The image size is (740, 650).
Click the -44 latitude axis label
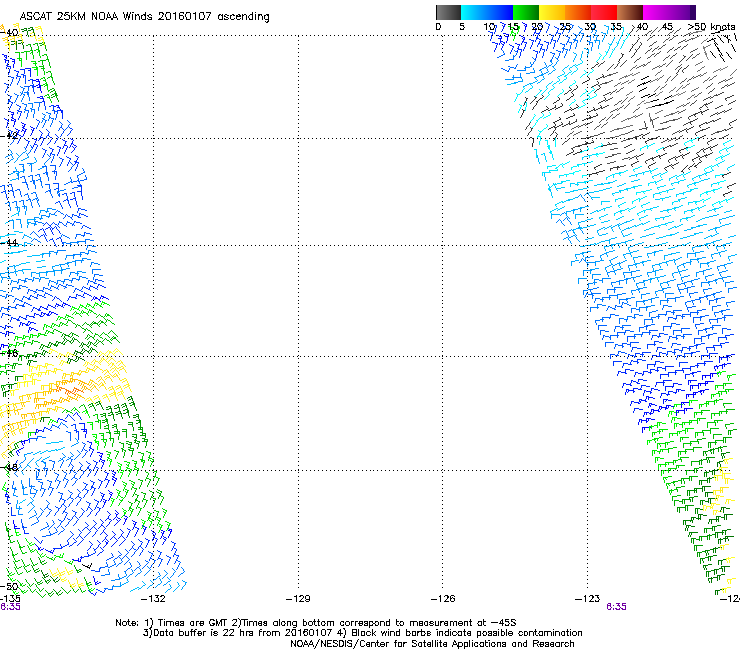click(x=9, y=243)
